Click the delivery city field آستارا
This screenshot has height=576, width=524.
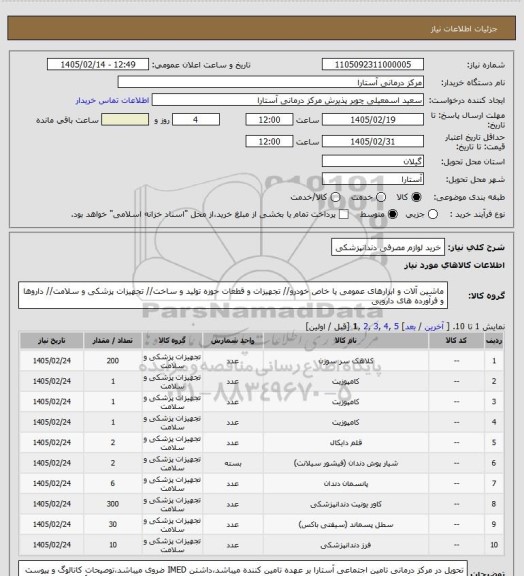coord(373,179)
